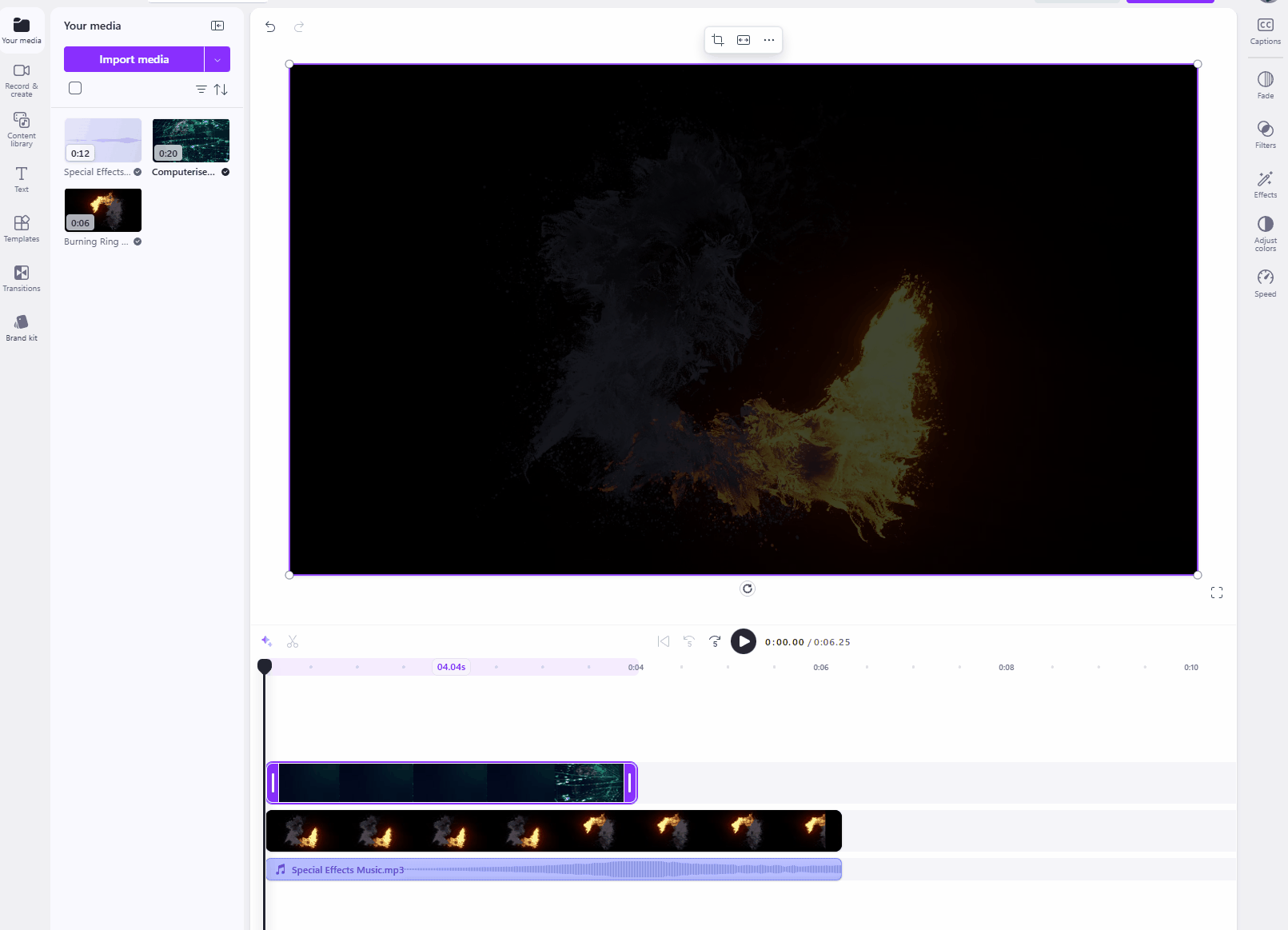Open the Import media dropdown arrow
Viewport: 1288px width, 930px height.
coord(217,59)
